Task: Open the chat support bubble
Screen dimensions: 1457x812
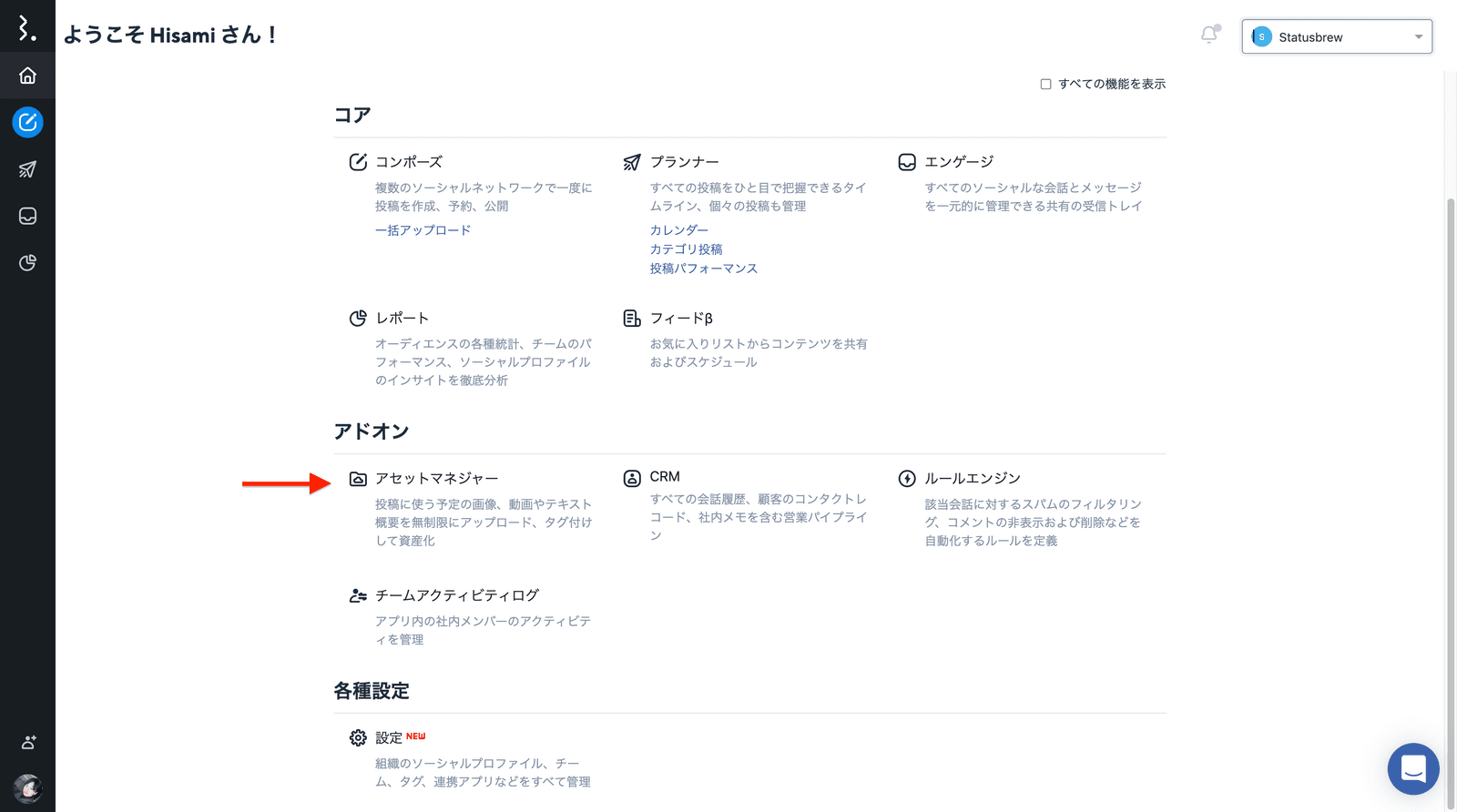Action: click(x=1412, y=768)
